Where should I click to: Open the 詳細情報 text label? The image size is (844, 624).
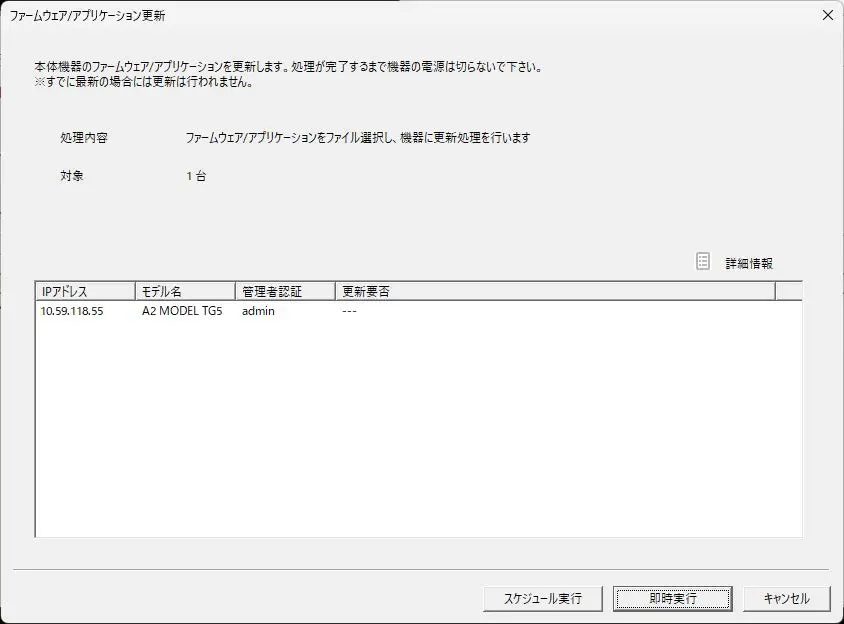pyautogui.click(x=749, y=263)
